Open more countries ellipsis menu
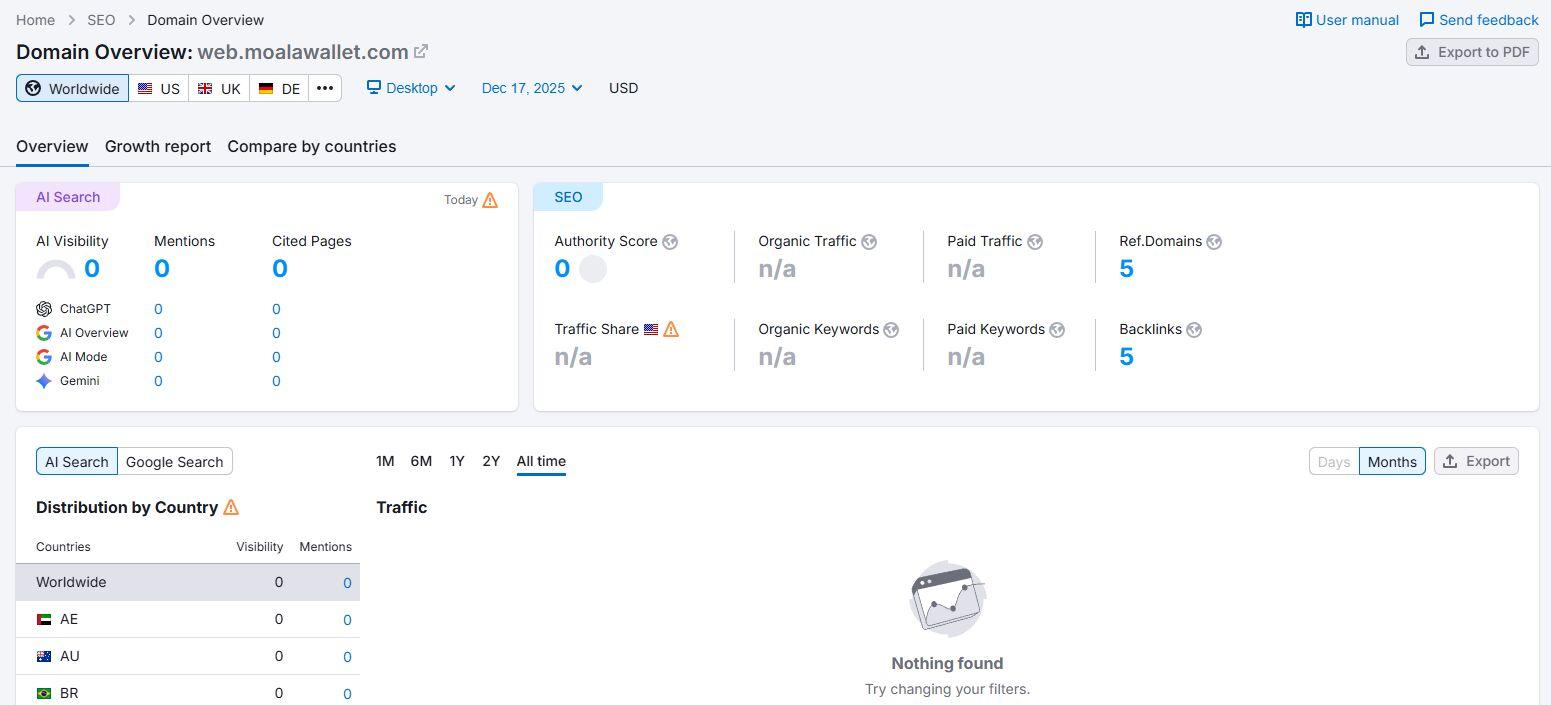This screenshot has height=705, width=1551. click(x=325, y=88)
